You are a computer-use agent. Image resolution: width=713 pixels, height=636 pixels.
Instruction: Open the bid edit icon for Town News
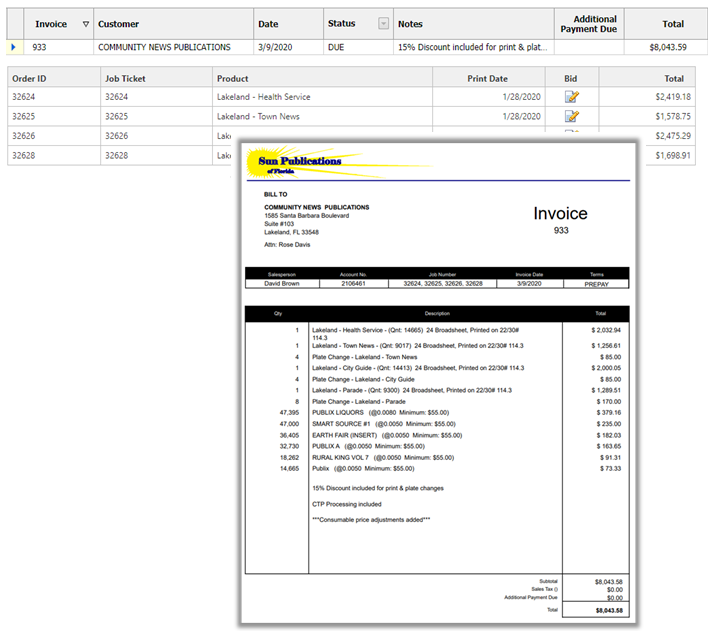click(572, 116)
